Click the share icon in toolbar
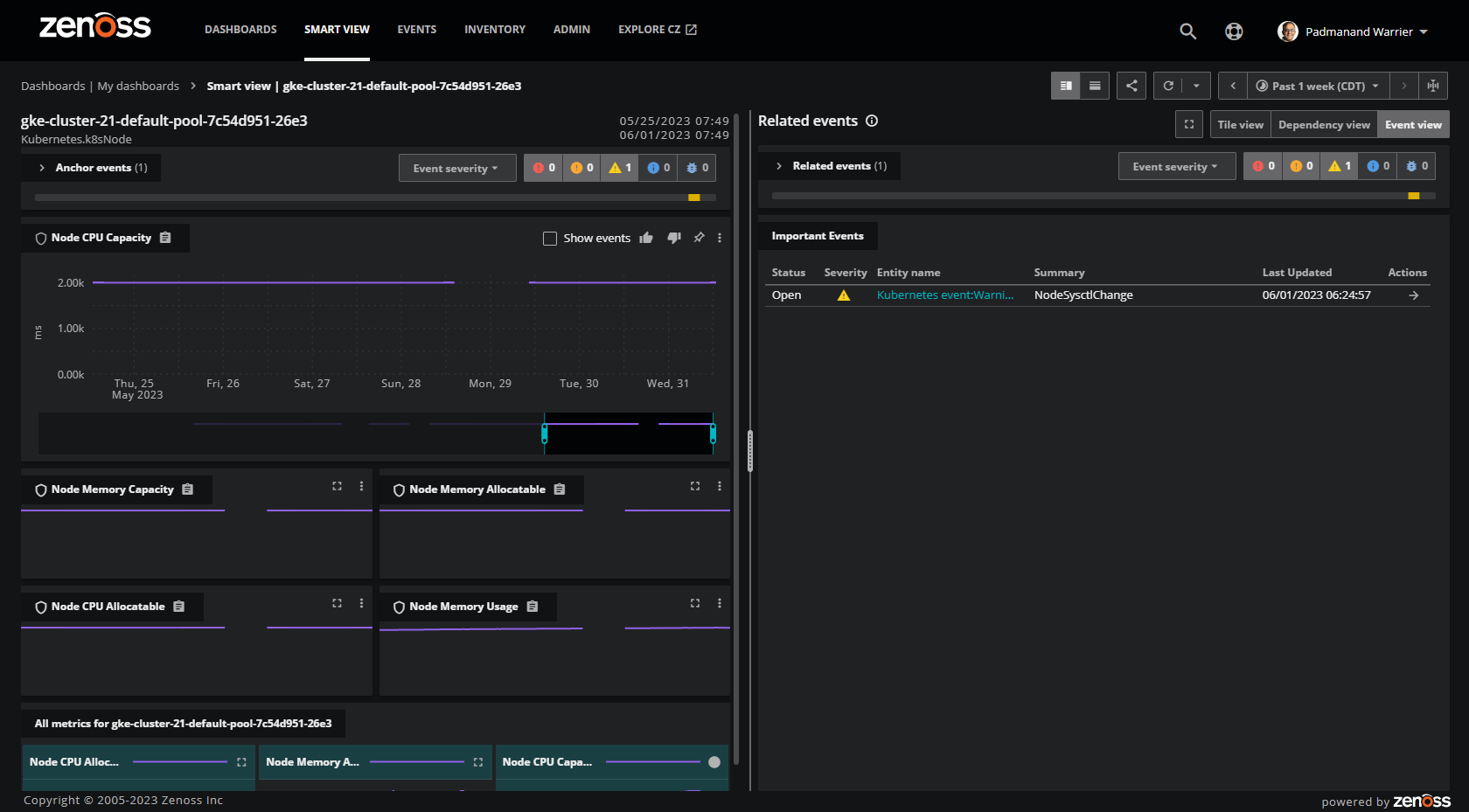Image resolution: width=1469 pixels, height=812 pixels. pos(1131,86)
